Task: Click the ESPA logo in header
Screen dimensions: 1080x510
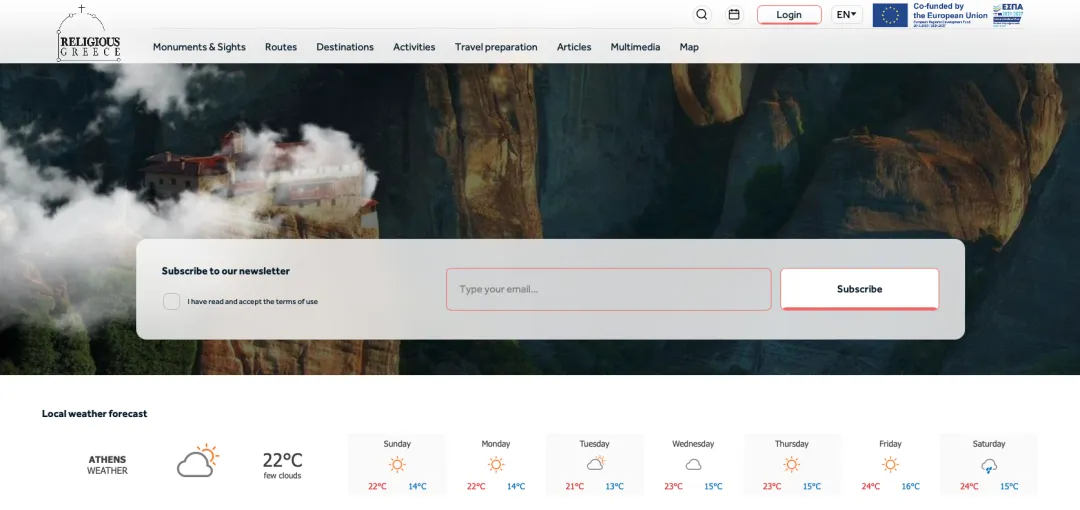Action: tap(1006, 14)
